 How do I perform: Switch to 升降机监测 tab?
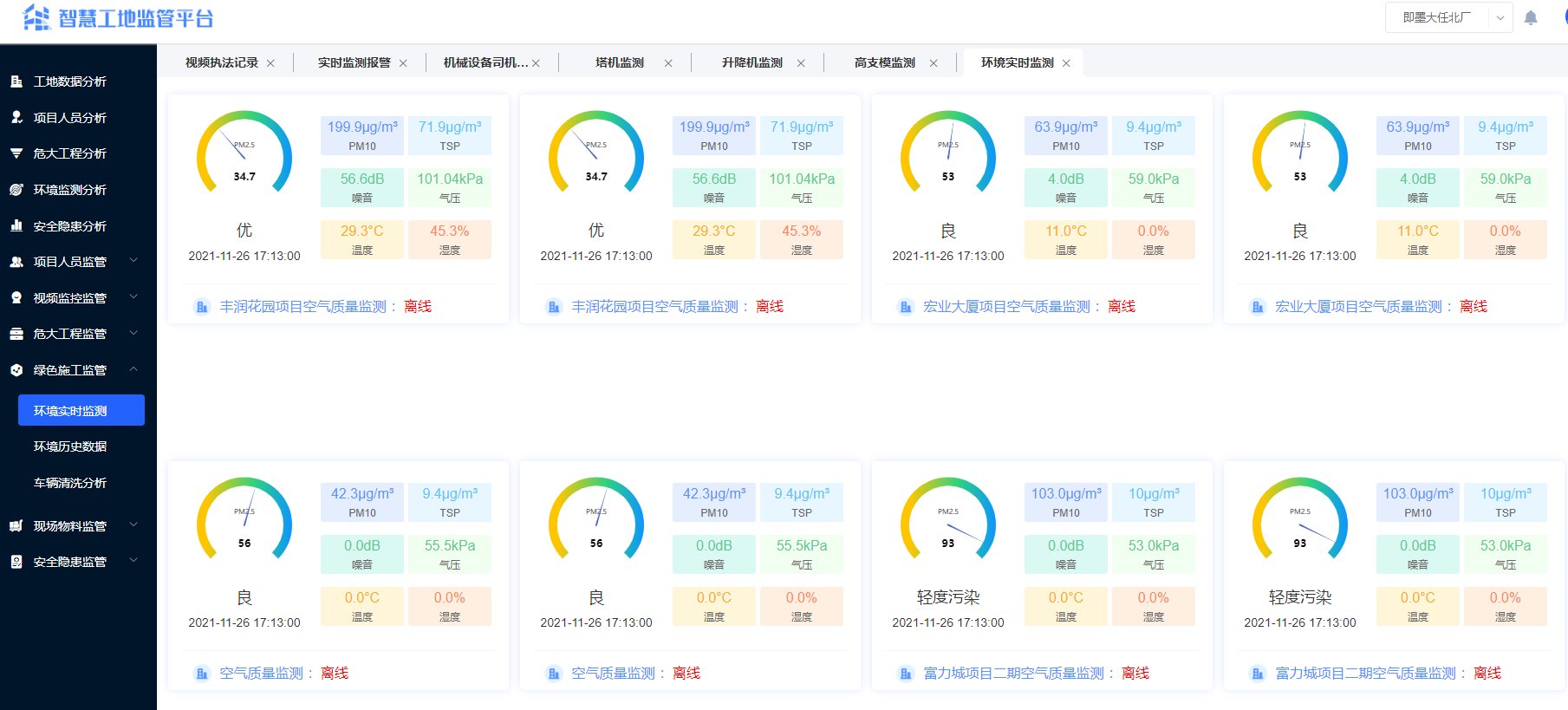coord(752,63)
